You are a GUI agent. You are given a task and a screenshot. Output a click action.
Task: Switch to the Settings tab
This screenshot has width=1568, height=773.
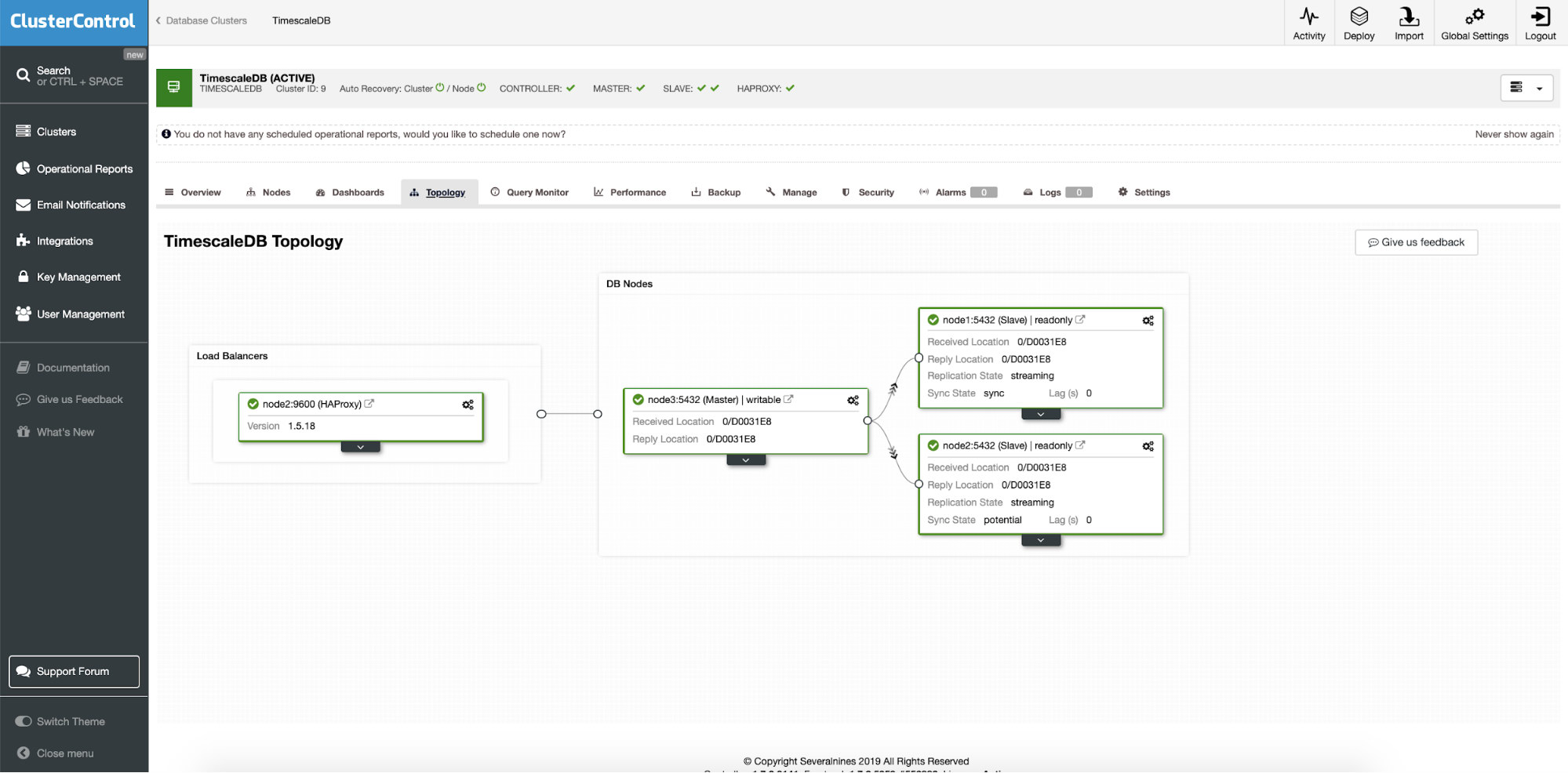(1144, 192)
